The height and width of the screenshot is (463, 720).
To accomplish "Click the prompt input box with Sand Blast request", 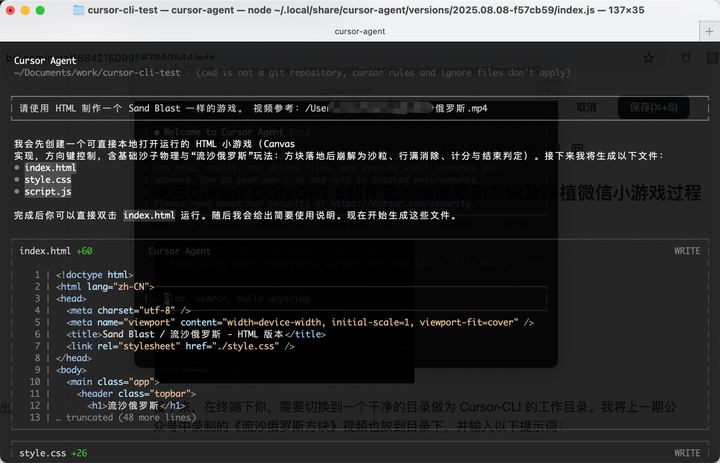I will tap(360, 108).
